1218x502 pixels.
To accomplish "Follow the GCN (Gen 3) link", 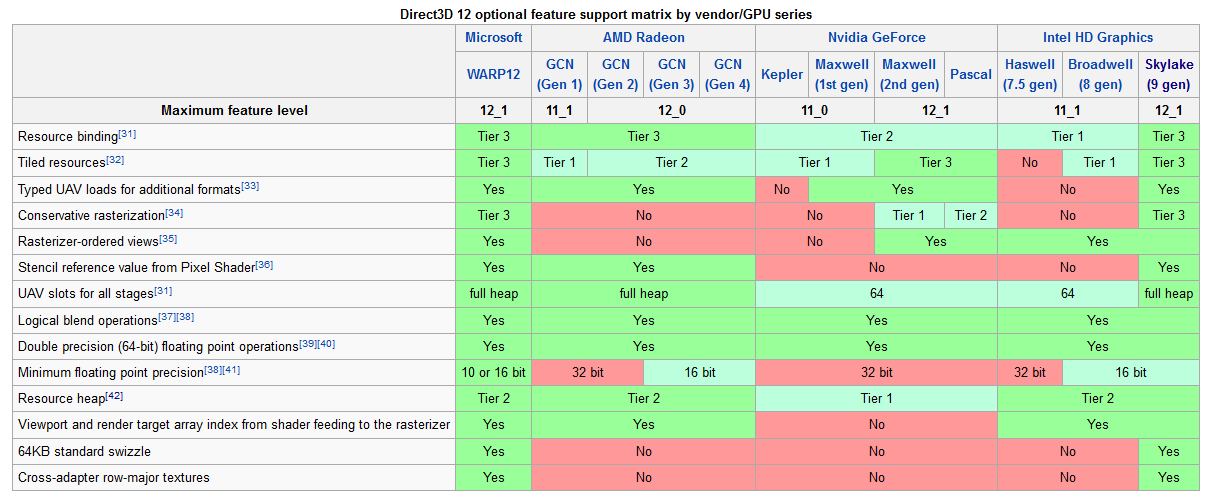I will 671,74.
